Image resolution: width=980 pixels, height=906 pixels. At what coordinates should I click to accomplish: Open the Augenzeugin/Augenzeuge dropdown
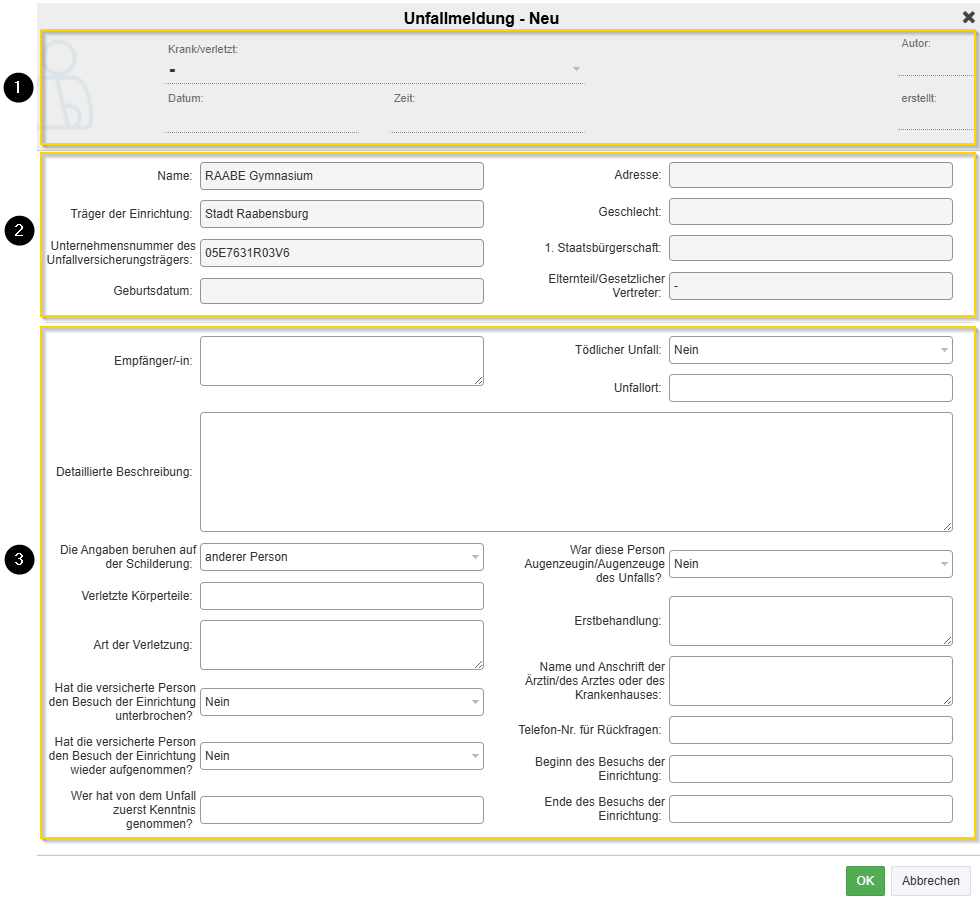pyautogui.click(x=810, y=564)
